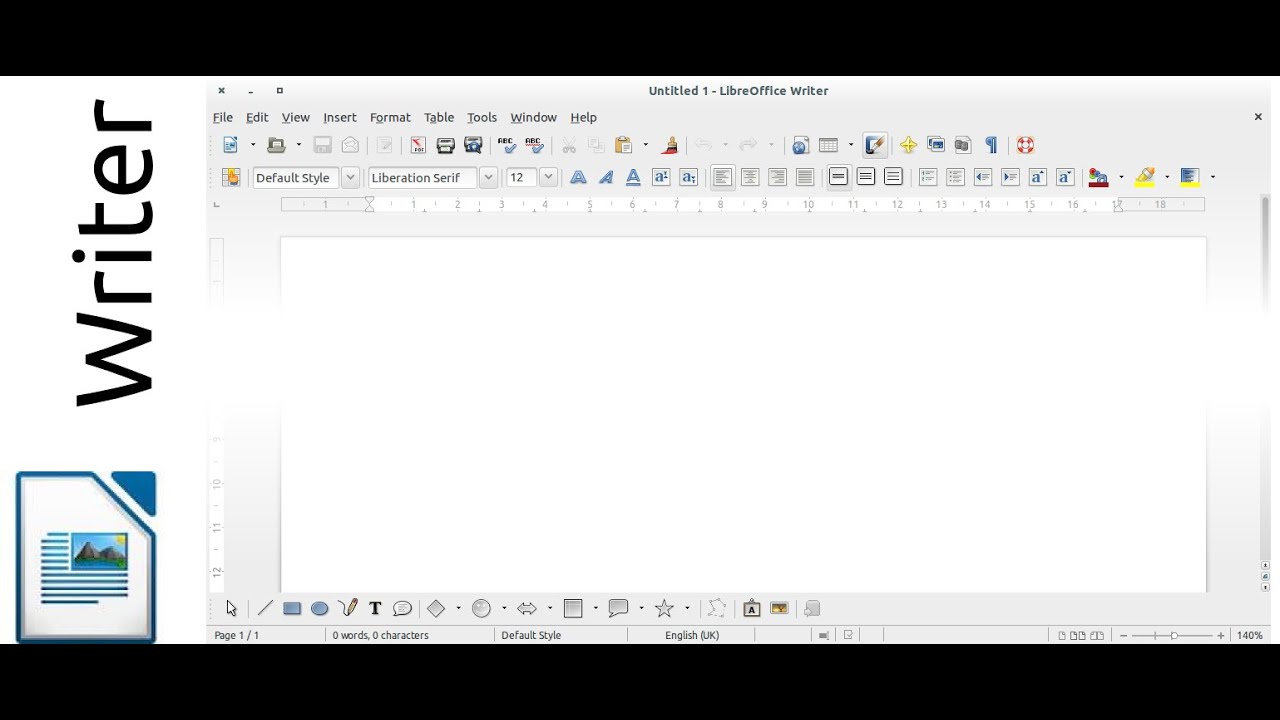Increase indent of paragraph
This screenshot has width=1280, height=720.
(x=1010, y=177)
